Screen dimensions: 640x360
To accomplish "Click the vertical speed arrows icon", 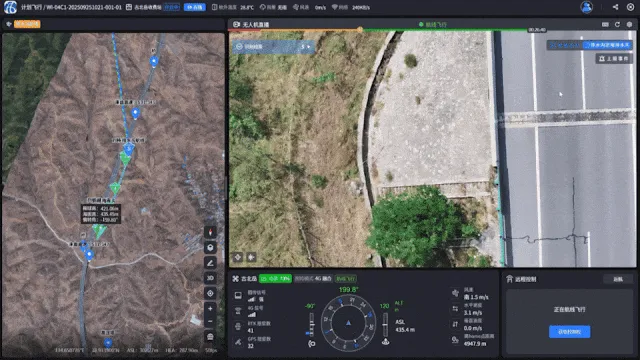I will pyautogui.click(x=455, y=324).
